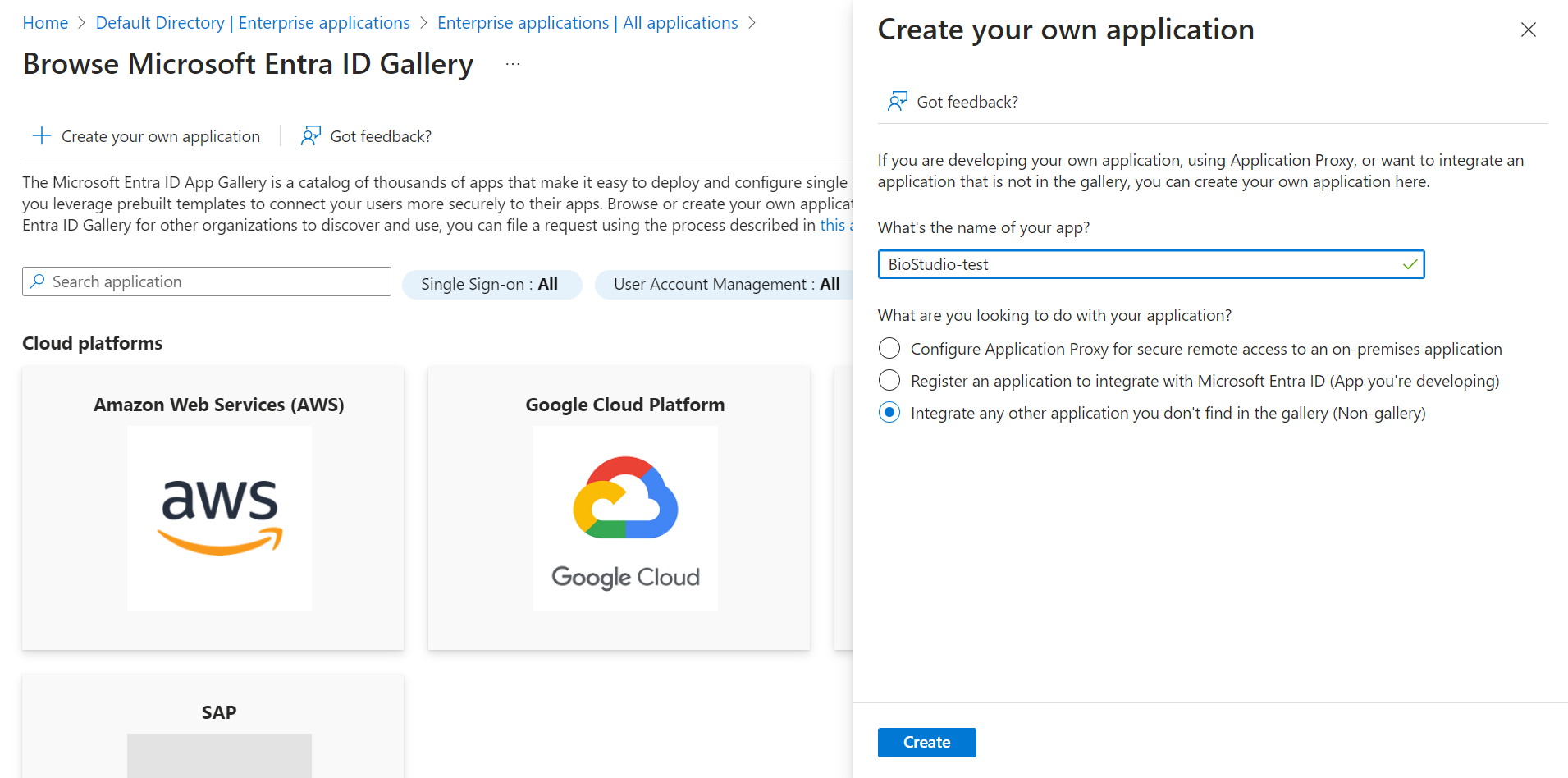Click the Google Cloud Platform card title
Screen dimensions: 1568x778
click(625, 405)
